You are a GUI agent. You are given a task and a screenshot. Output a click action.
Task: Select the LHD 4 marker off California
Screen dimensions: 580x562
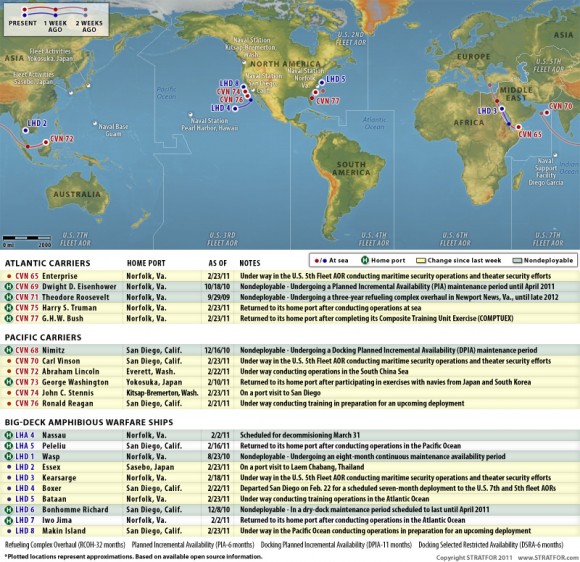tap(235, 109)
